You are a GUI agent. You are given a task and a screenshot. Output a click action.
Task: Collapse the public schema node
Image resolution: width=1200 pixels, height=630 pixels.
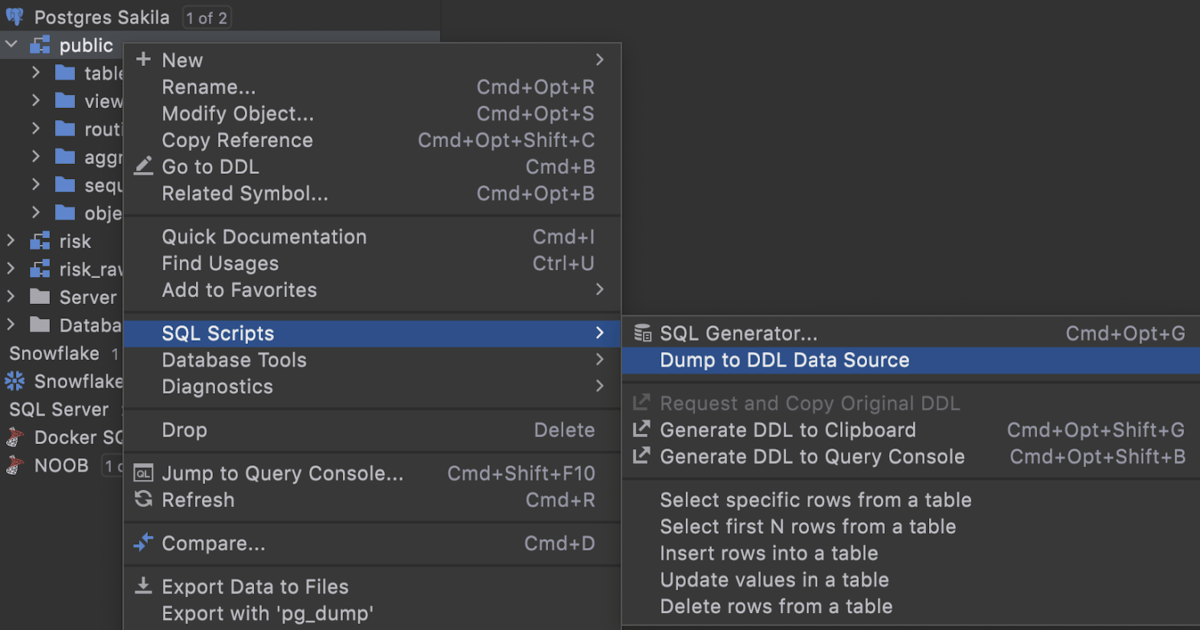(12, 45)
